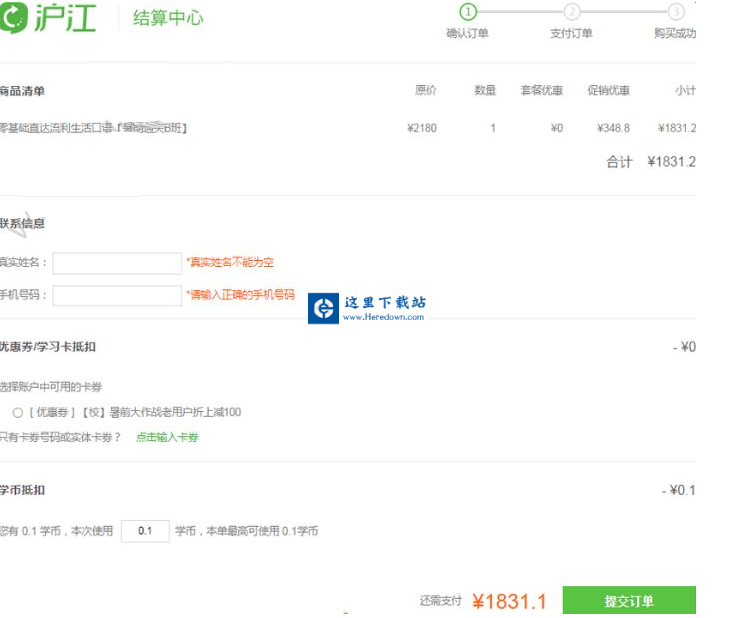Select the 购买成功 step label
The image size is (734, 618).
pyautogui.click(x=675, y=34)
